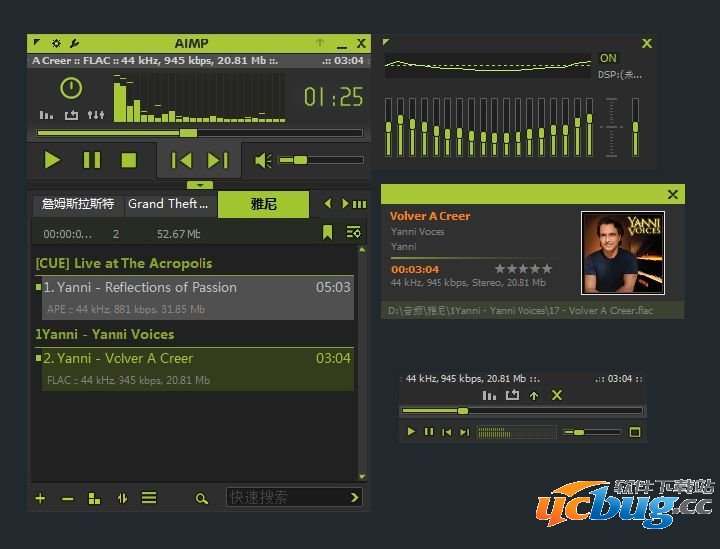Screen dimensions: 720x549
Task: Mute audio using the speaker icon
Action: (x=263, y=160)
